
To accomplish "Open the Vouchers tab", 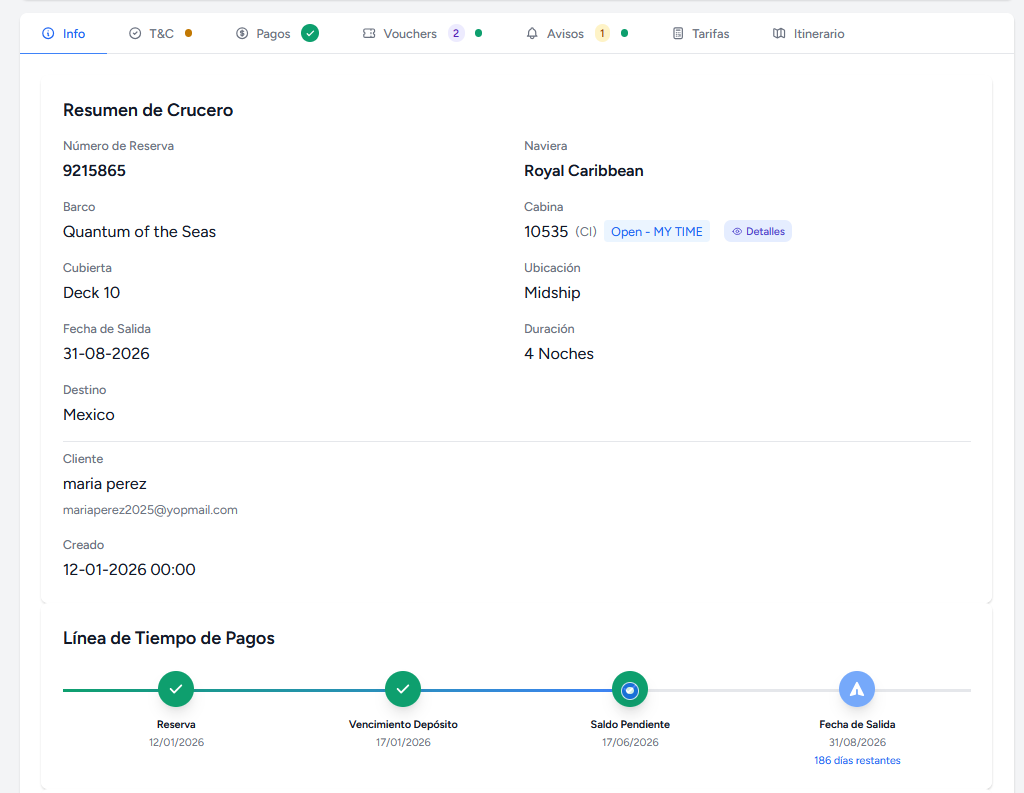I will [410, 34].
